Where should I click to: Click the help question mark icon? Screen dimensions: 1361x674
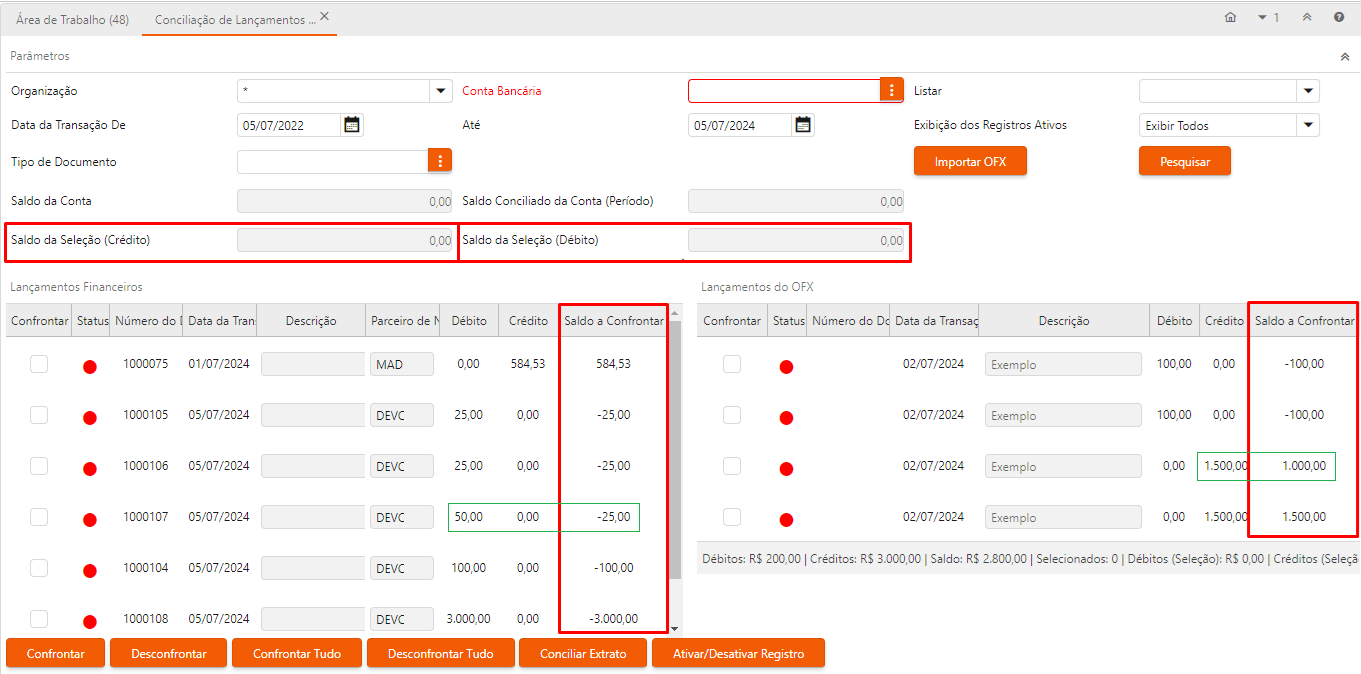(1339, 17)
